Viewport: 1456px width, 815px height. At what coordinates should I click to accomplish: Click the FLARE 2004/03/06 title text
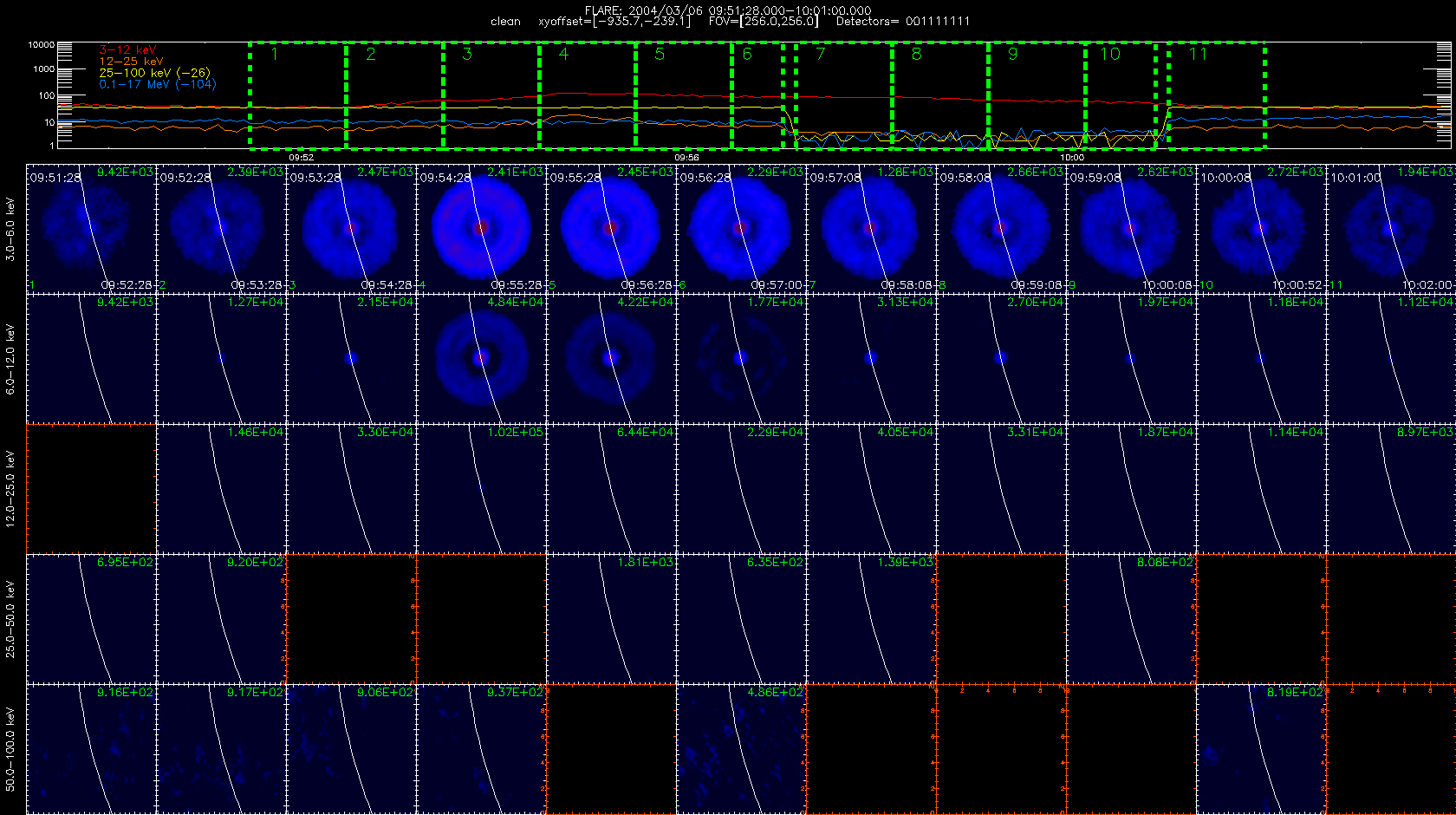click(728, 10)
